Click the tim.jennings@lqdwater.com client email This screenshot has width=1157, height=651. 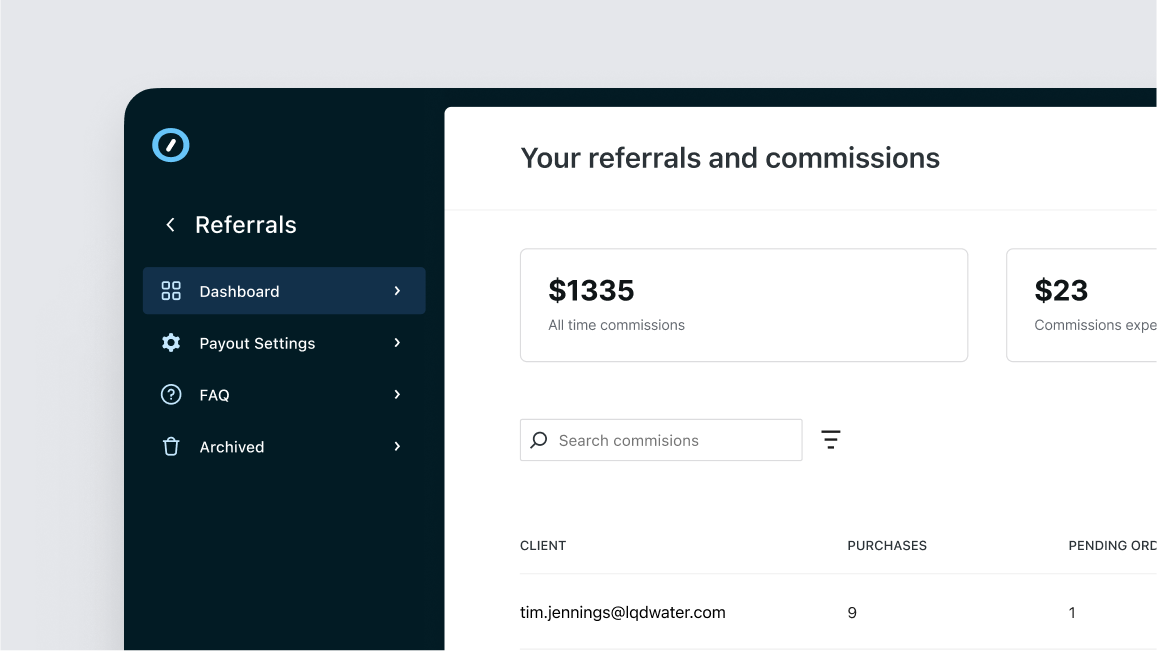[x=623, y=613]
